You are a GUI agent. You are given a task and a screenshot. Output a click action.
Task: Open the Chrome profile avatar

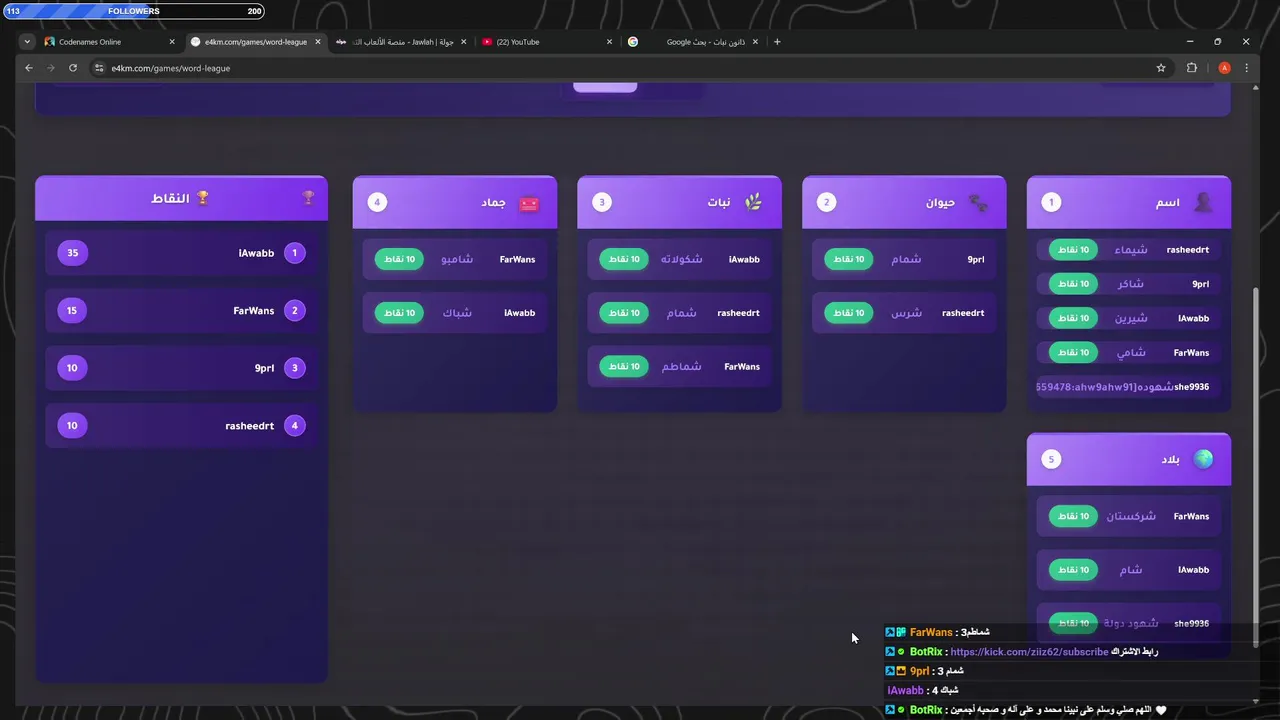coord(1224,68)
